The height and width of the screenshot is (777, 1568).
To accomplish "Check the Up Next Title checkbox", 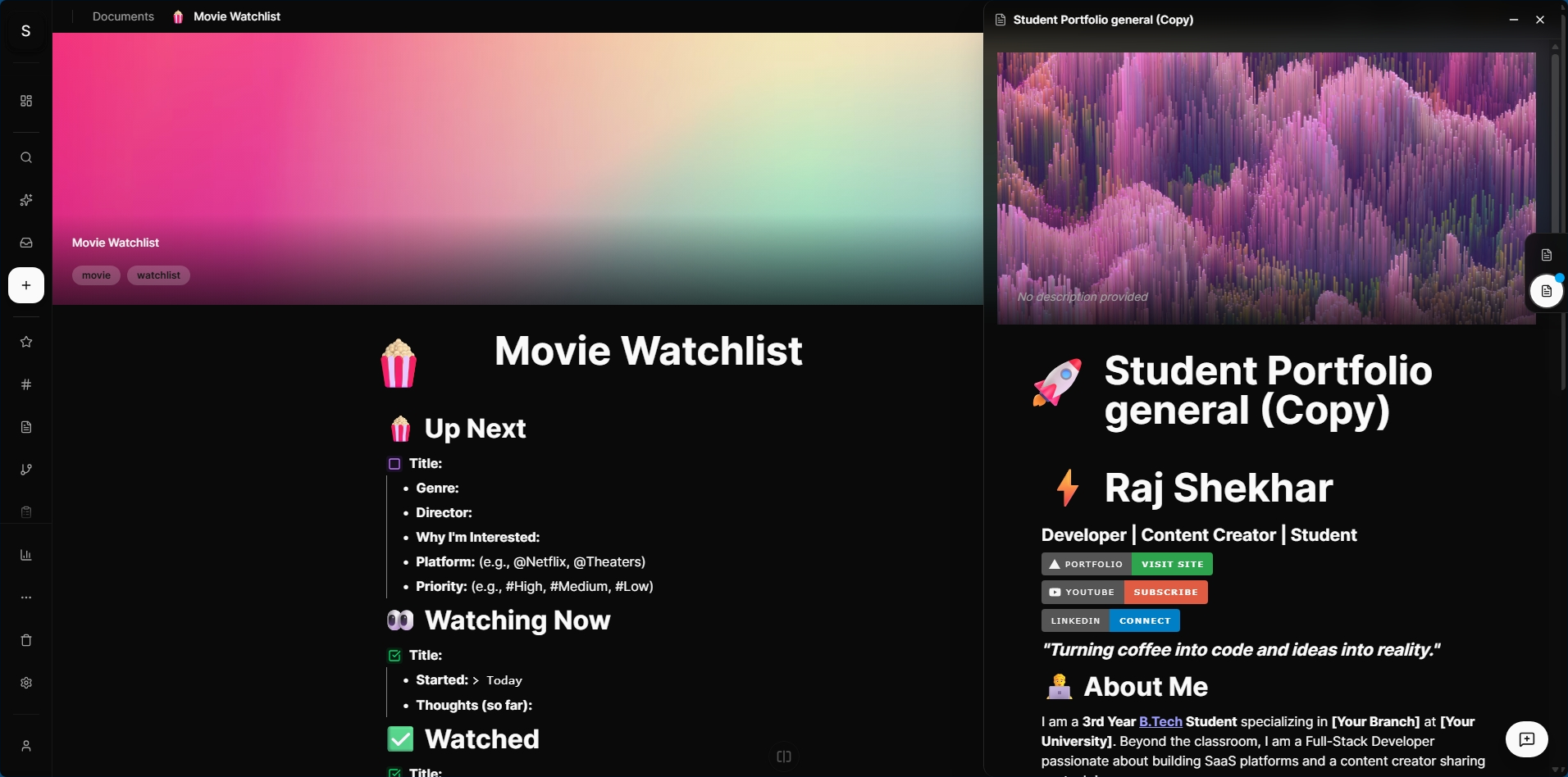I will point(394,464).
